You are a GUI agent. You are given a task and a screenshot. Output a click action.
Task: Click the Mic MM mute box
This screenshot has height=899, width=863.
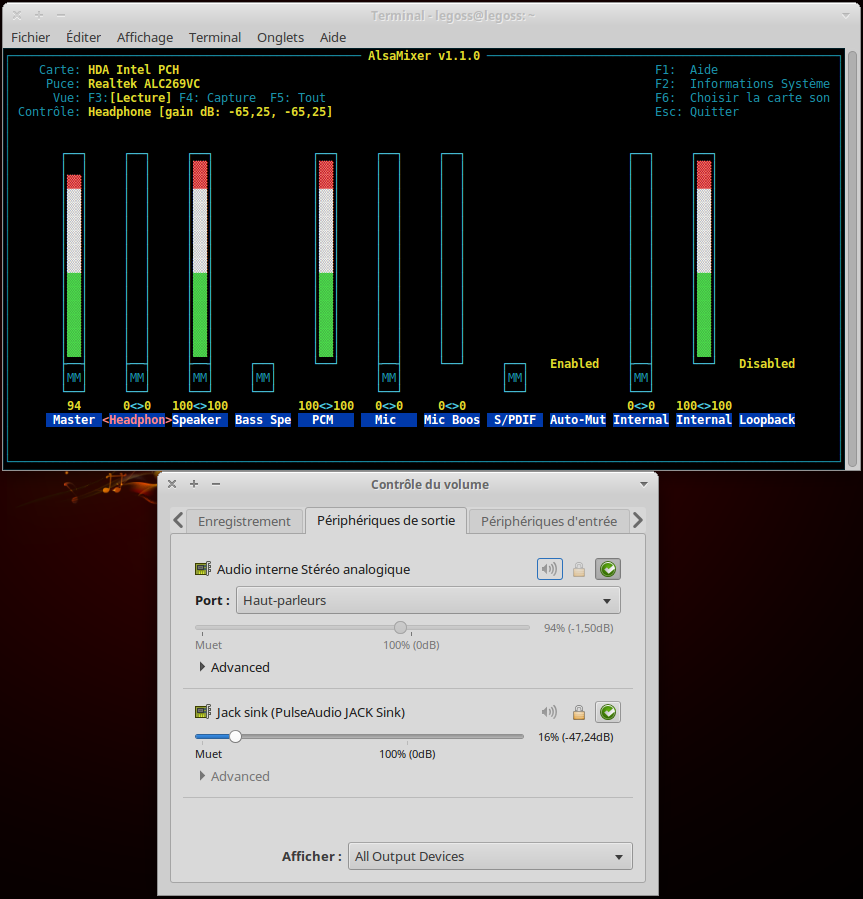coord(389,378)
